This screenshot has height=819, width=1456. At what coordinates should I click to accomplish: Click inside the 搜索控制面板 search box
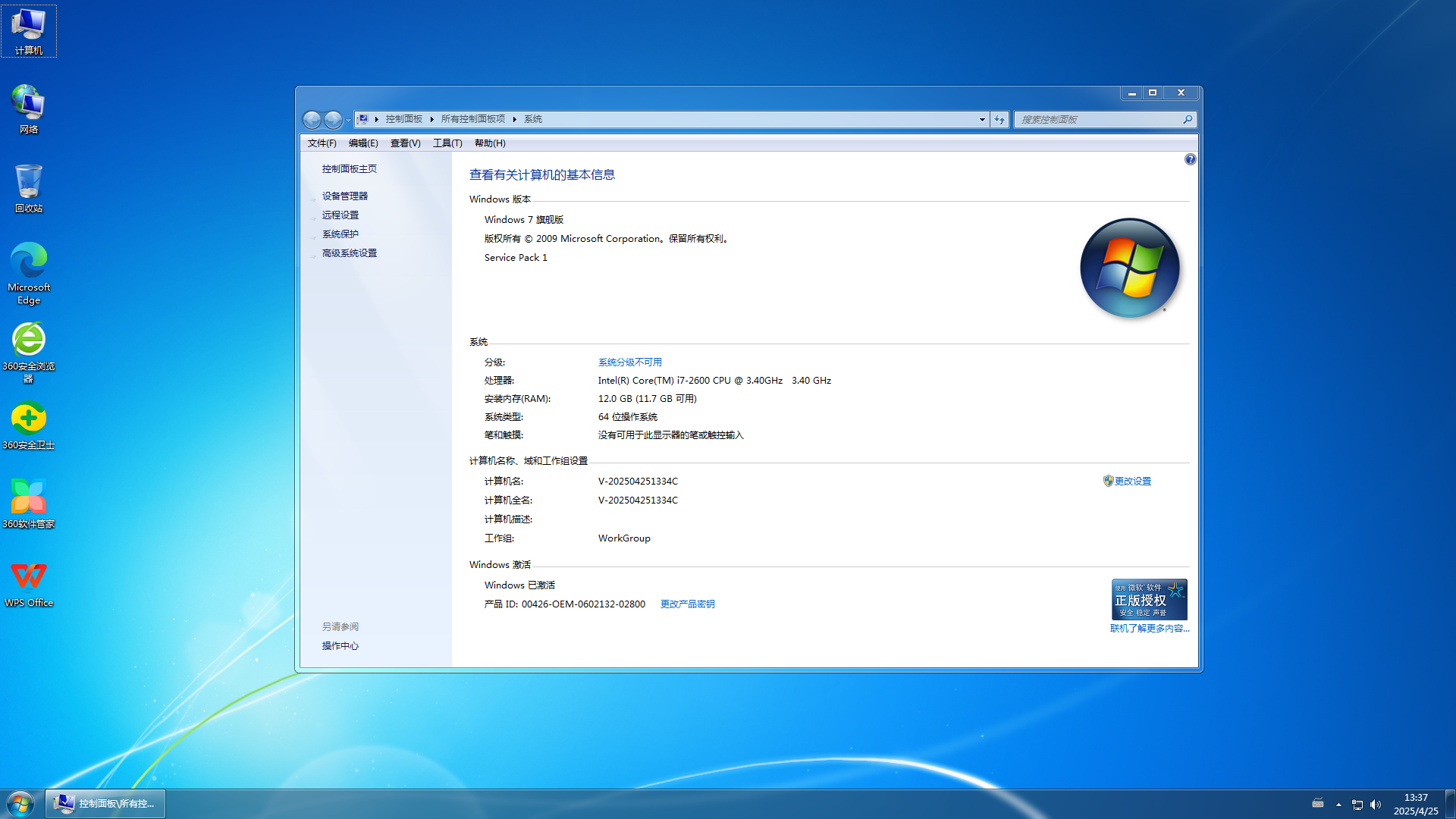1100,119
